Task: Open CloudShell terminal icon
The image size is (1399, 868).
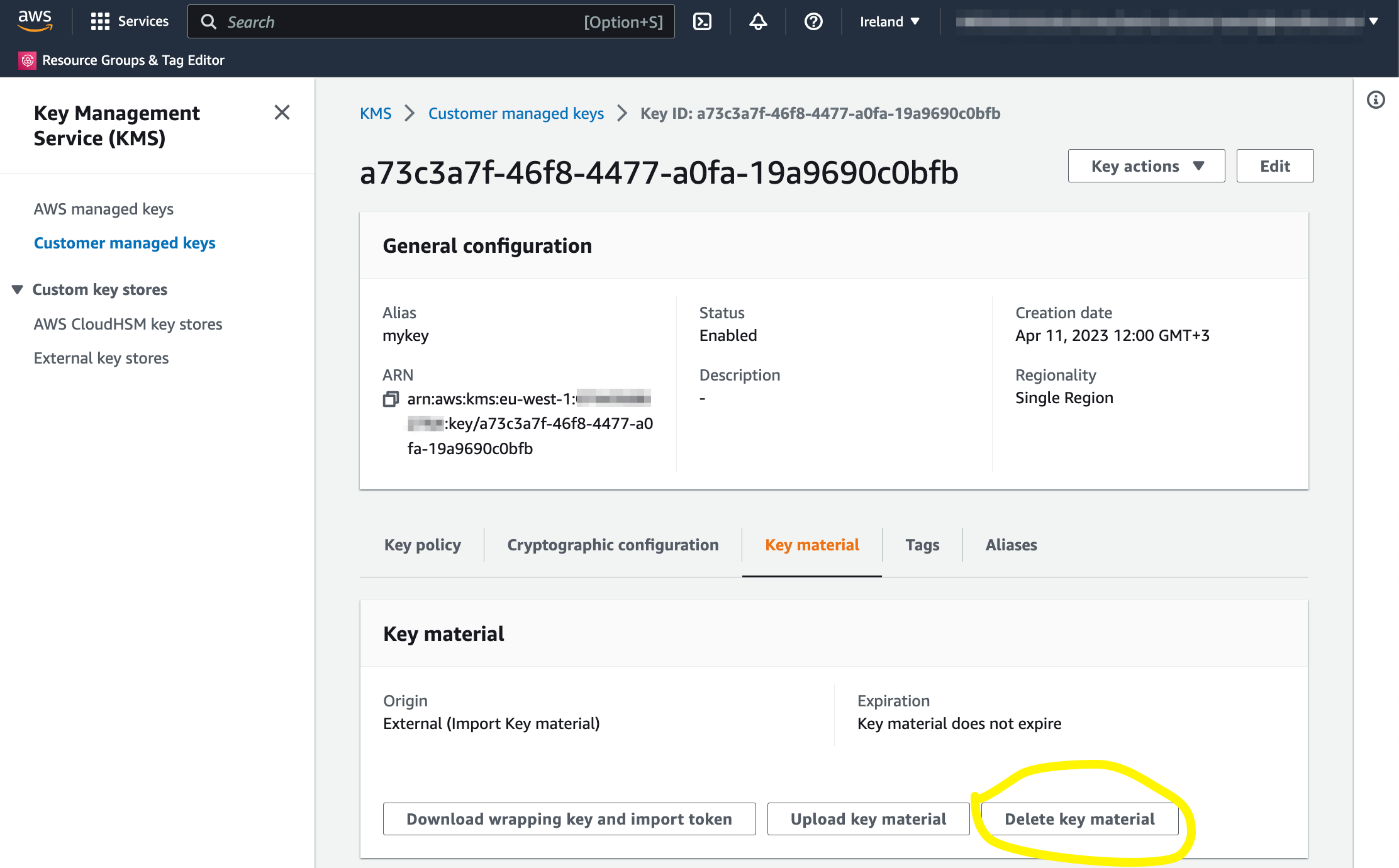Action: pos(702,21)
